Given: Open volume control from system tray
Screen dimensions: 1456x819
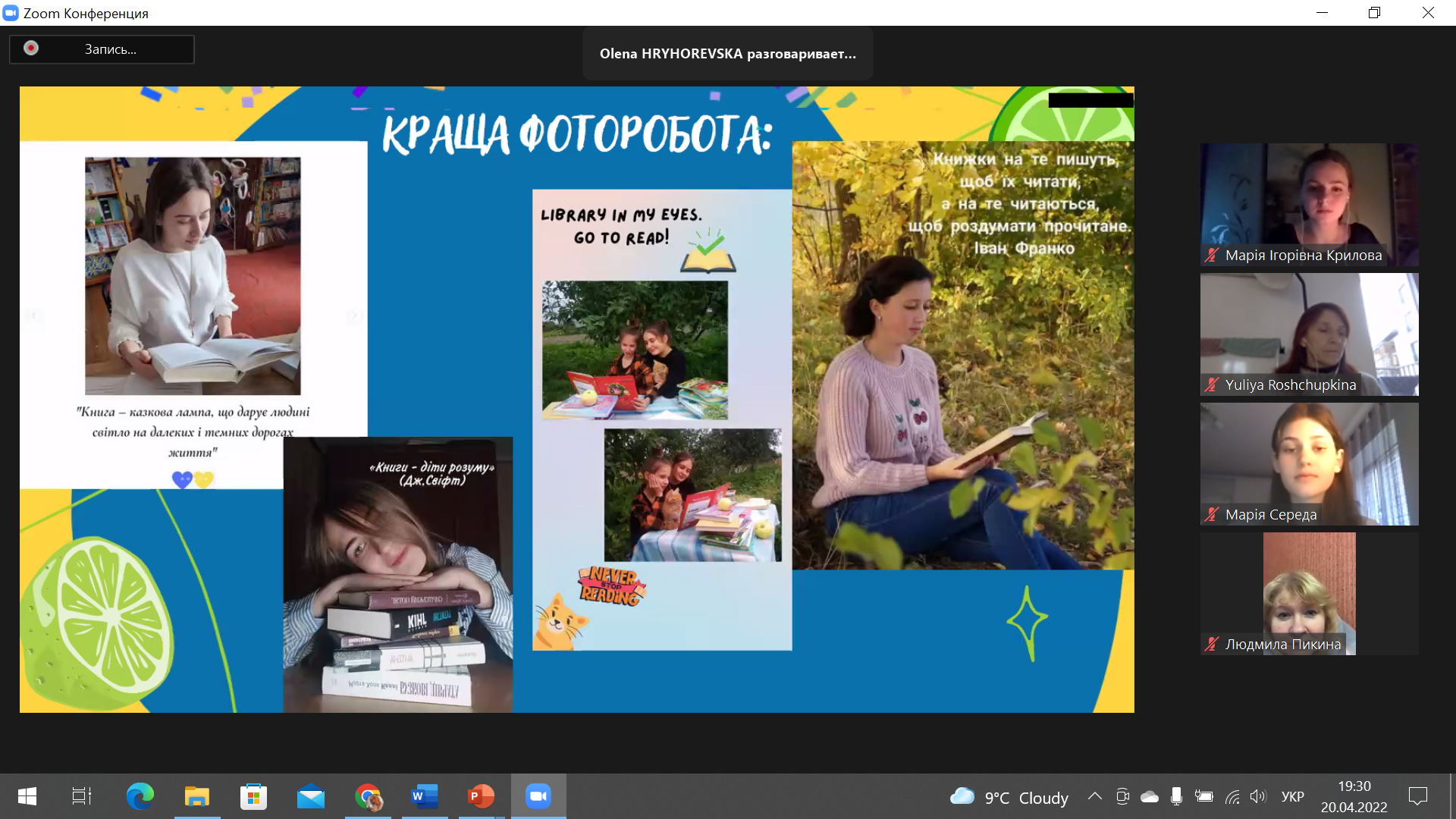Looking at the screenshot, I should [1258, 796].
